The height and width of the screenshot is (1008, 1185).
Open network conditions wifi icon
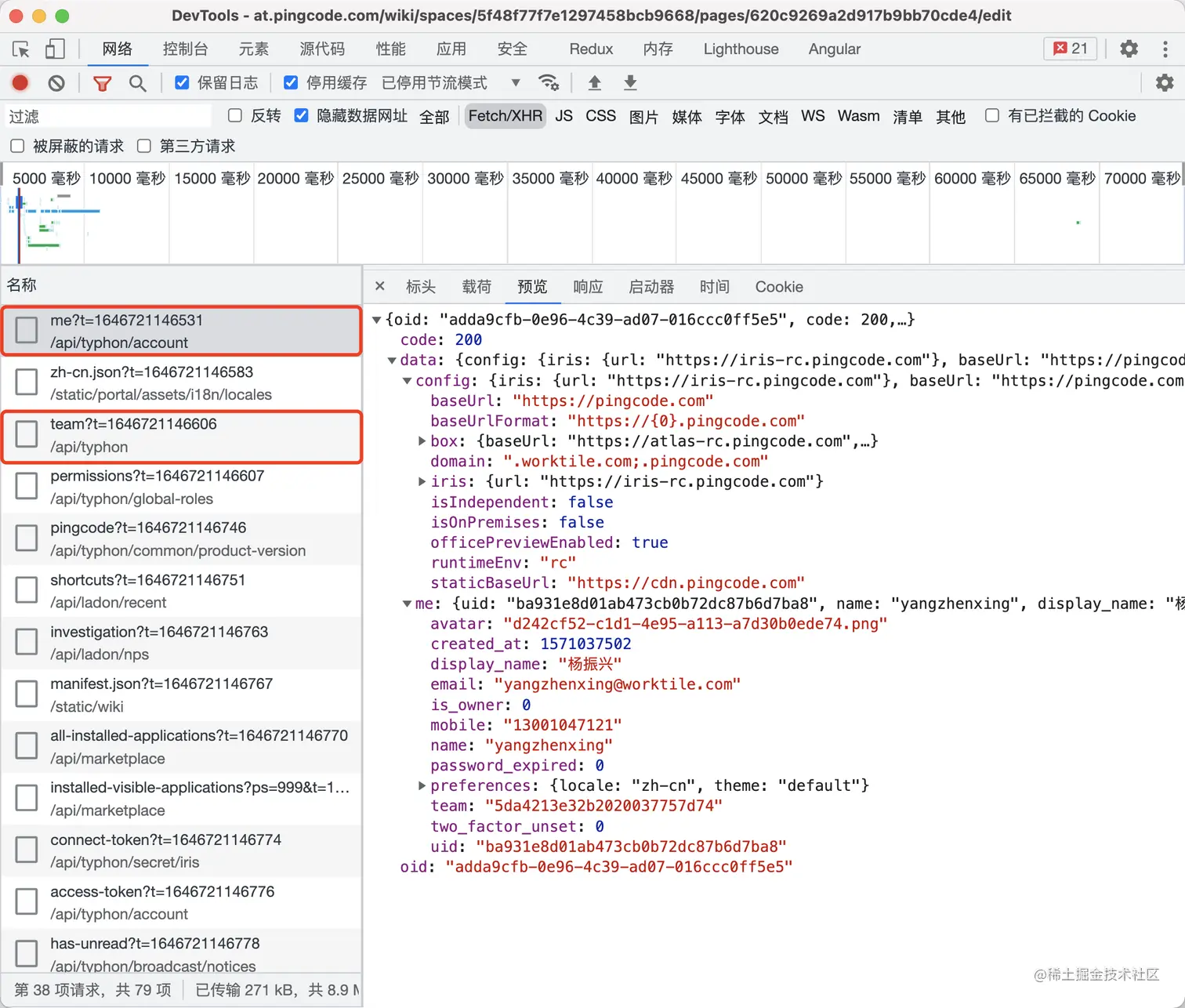pyautogui.click(x=549, y=82)
